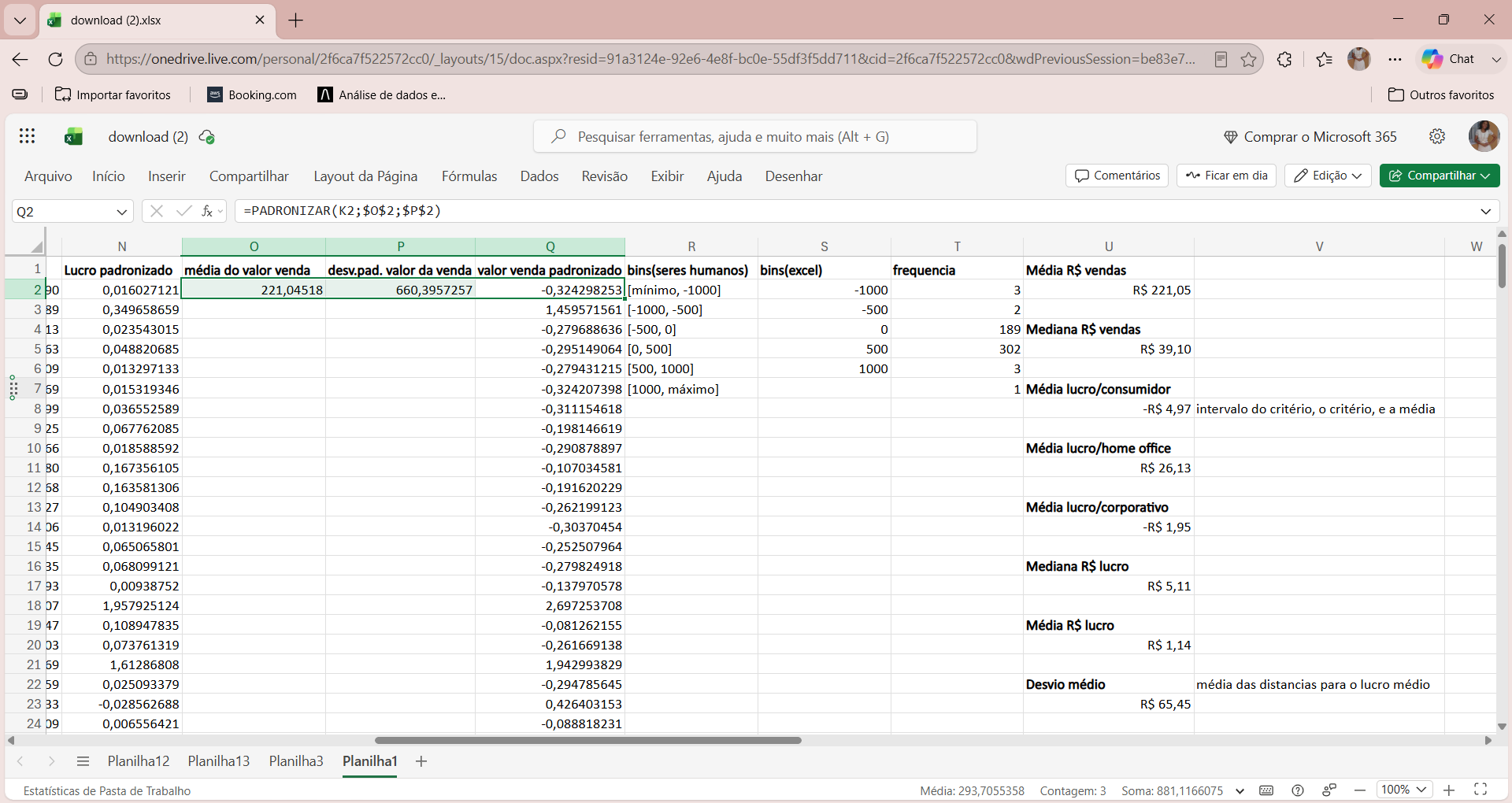Click the search tools and help field
This screenshot has height=803, width=1512.
coord(755,136)
